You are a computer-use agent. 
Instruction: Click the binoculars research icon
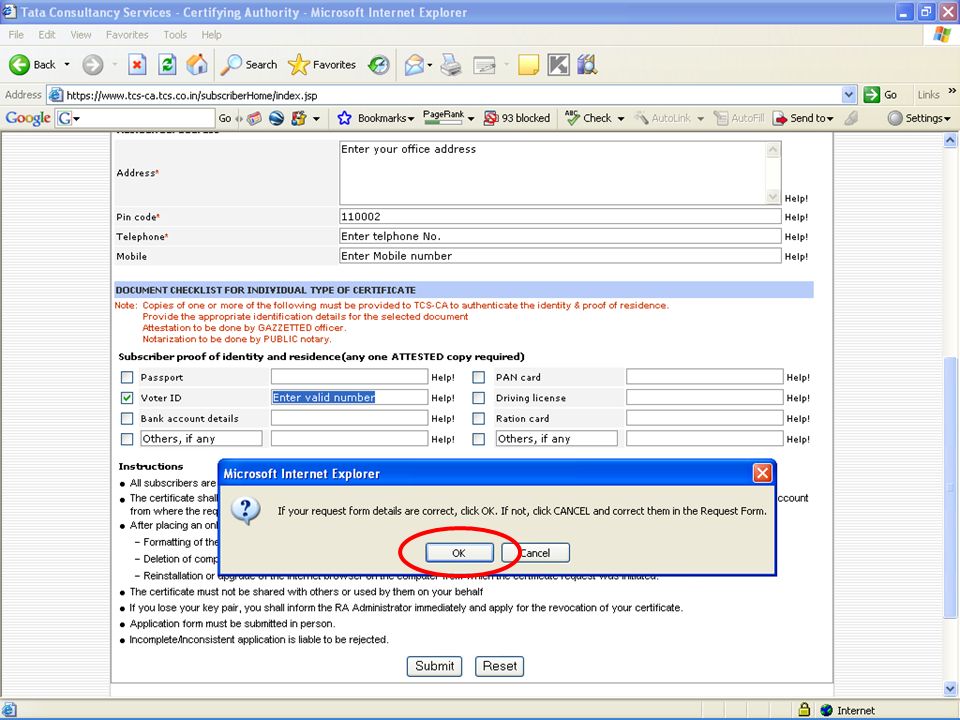[x=587, y=64]
